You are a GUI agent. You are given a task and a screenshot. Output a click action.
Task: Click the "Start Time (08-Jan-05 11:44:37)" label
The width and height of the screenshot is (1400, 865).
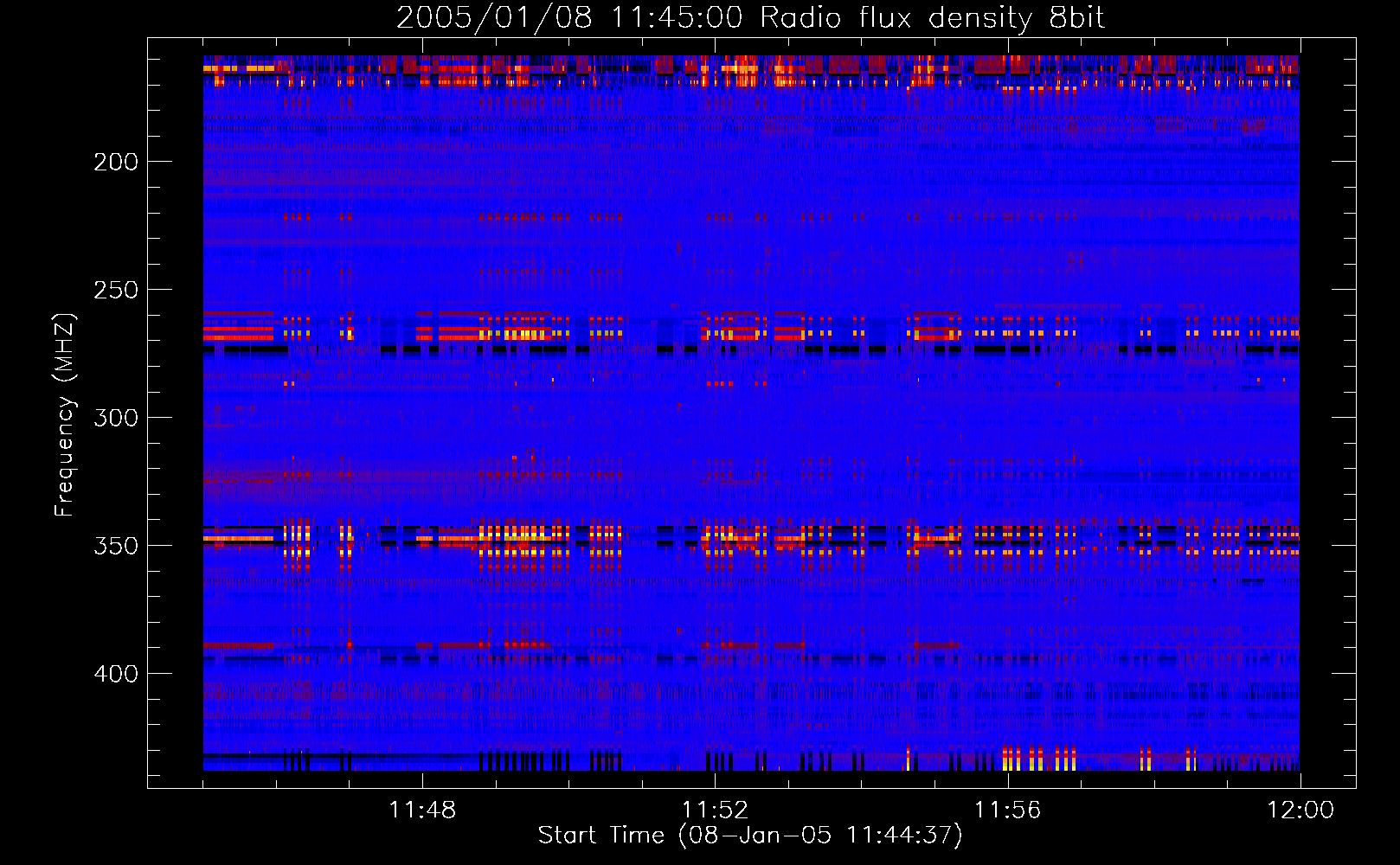tap(750, 836)
